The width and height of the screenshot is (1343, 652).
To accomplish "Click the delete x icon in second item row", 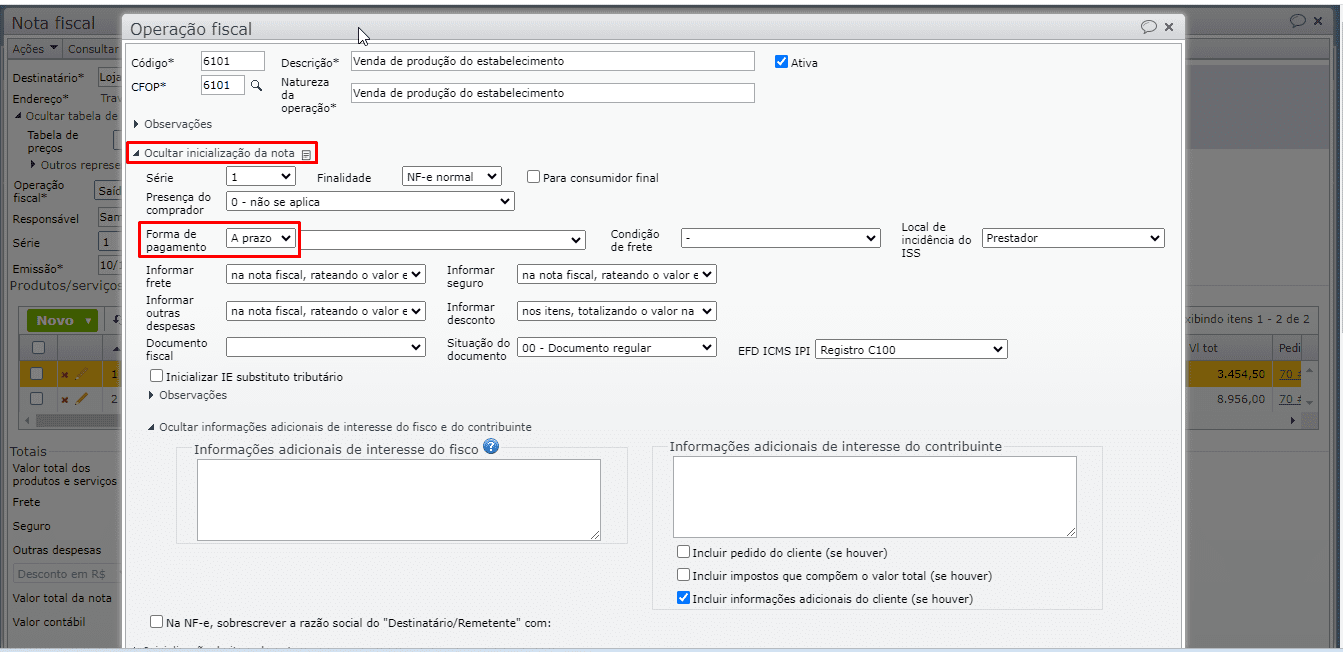I will pyautogui.click(x=65, y=399).
